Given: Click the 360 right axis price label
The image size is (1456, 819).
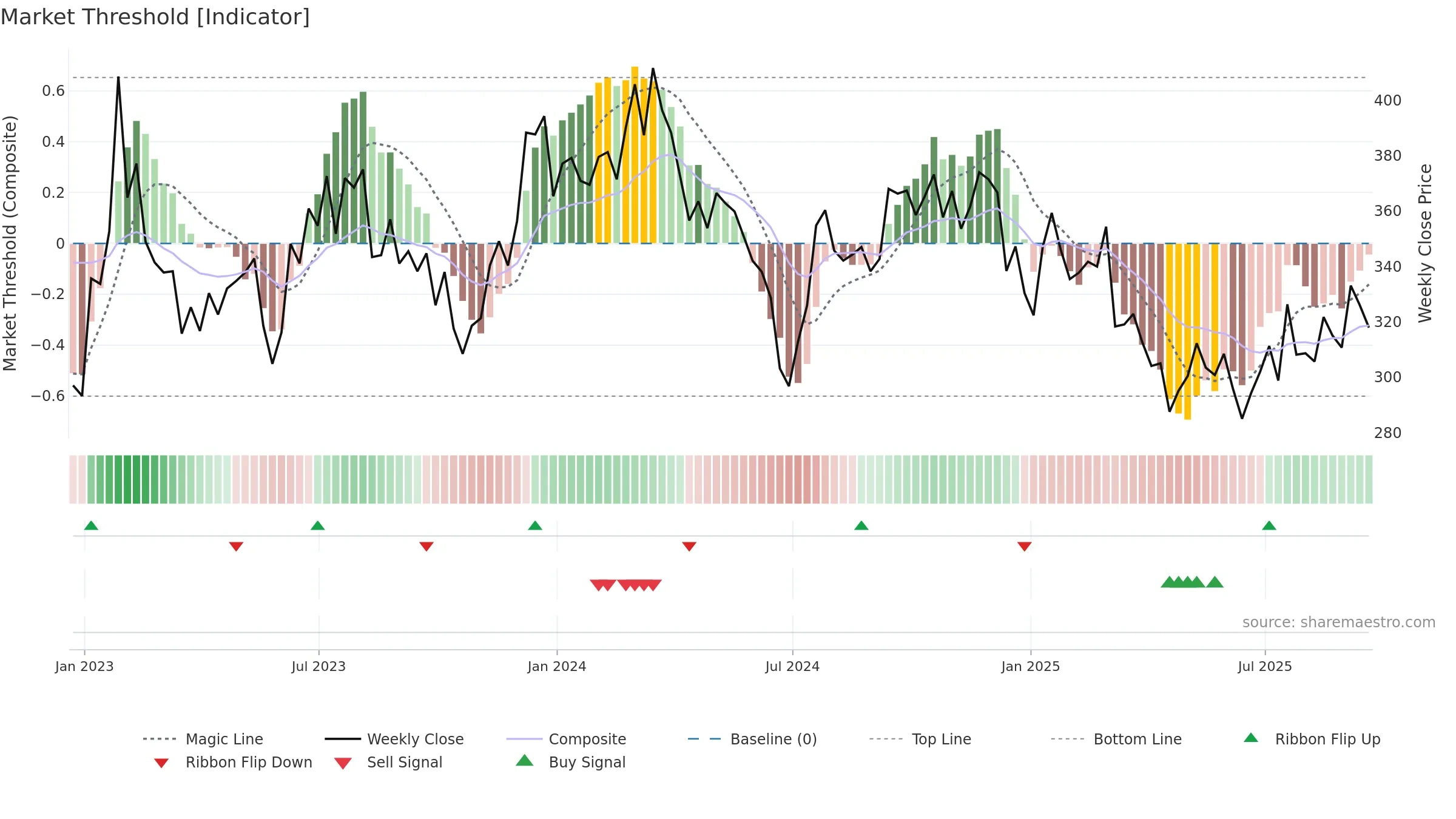Looking at the screenshot, I should (x=1388, y=211).
